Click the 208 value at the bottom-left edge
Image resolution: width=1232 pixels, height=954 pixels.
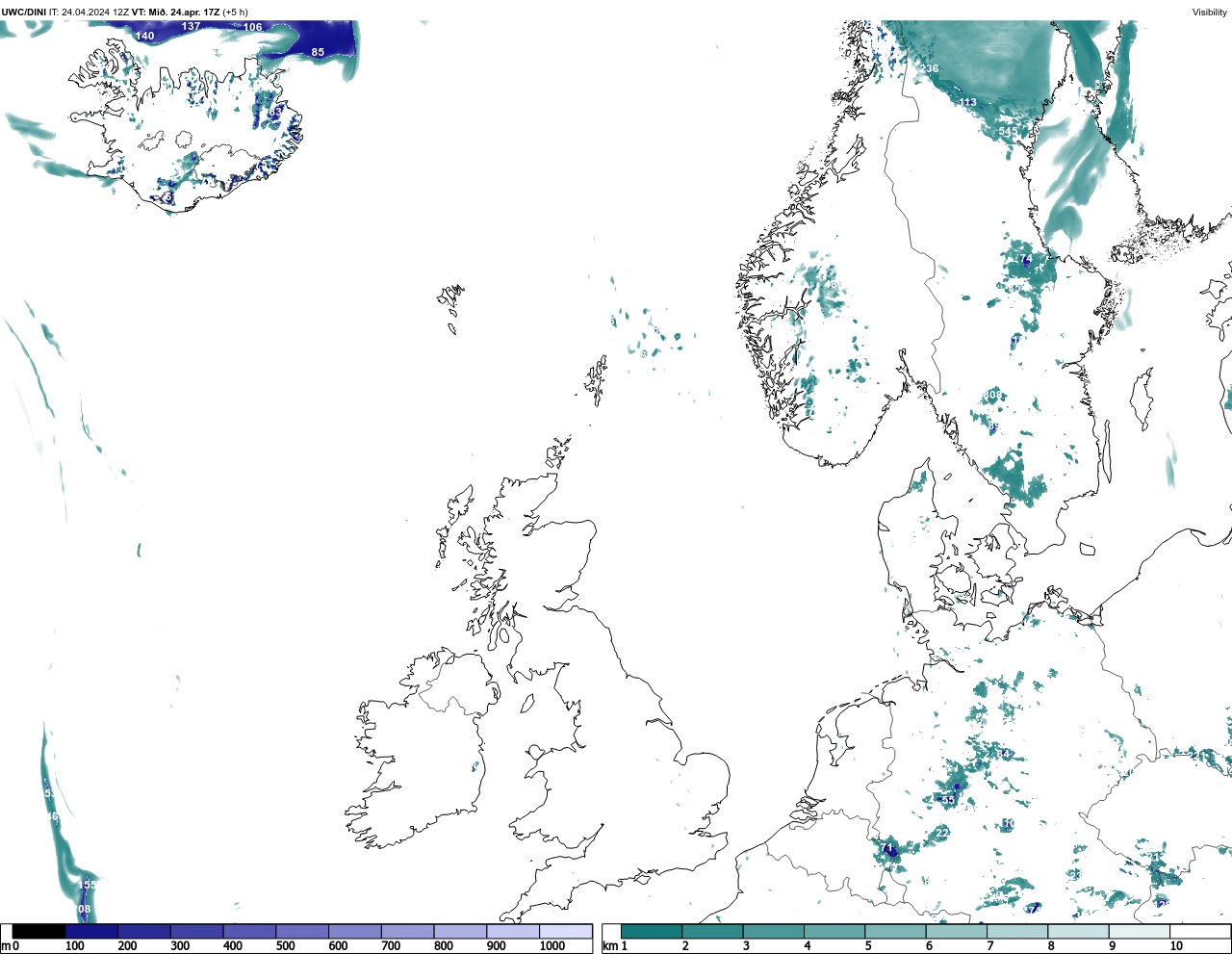coord(82,909)
